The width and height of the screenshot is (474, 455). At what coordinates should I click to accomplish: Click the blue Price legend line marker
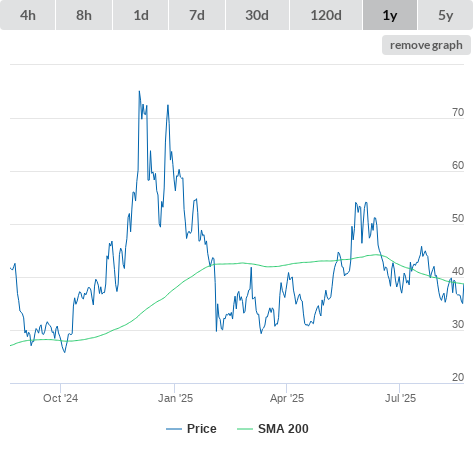[x=174, y=429]
